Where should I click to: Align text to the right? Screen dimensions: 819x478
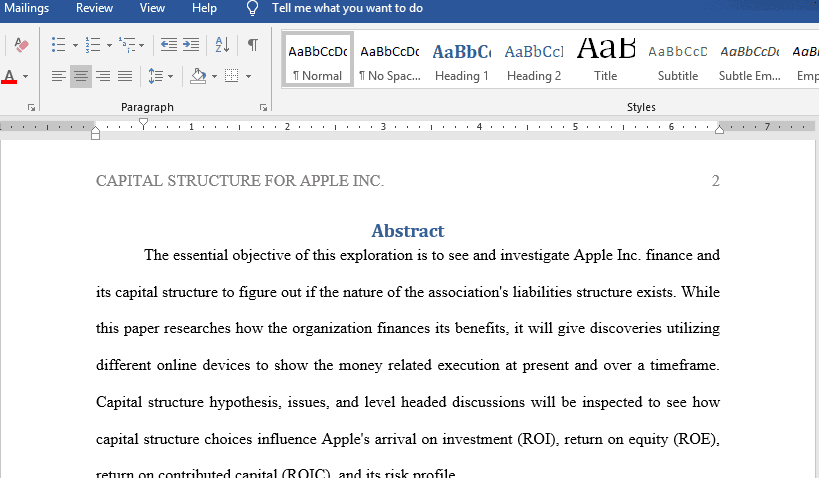pyautogui.click(x=103, y=76)
